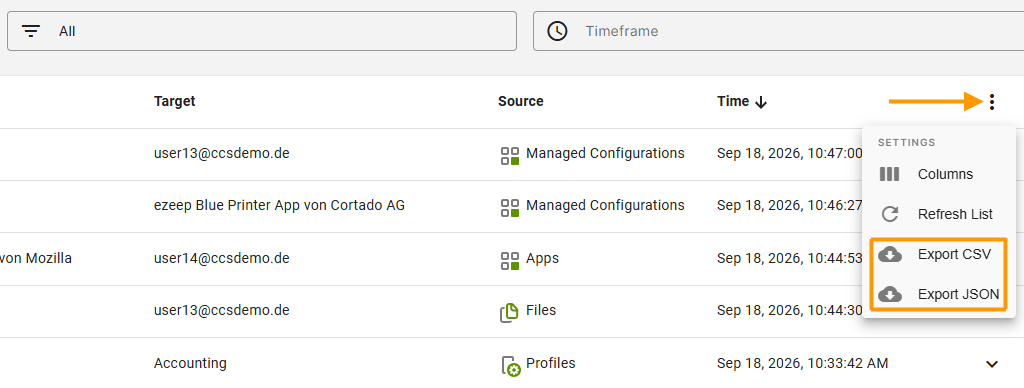Click the 10:47:00 timestamp cell
The width and height of the screenshot is (1024, 388).
(x=790, y=154)
